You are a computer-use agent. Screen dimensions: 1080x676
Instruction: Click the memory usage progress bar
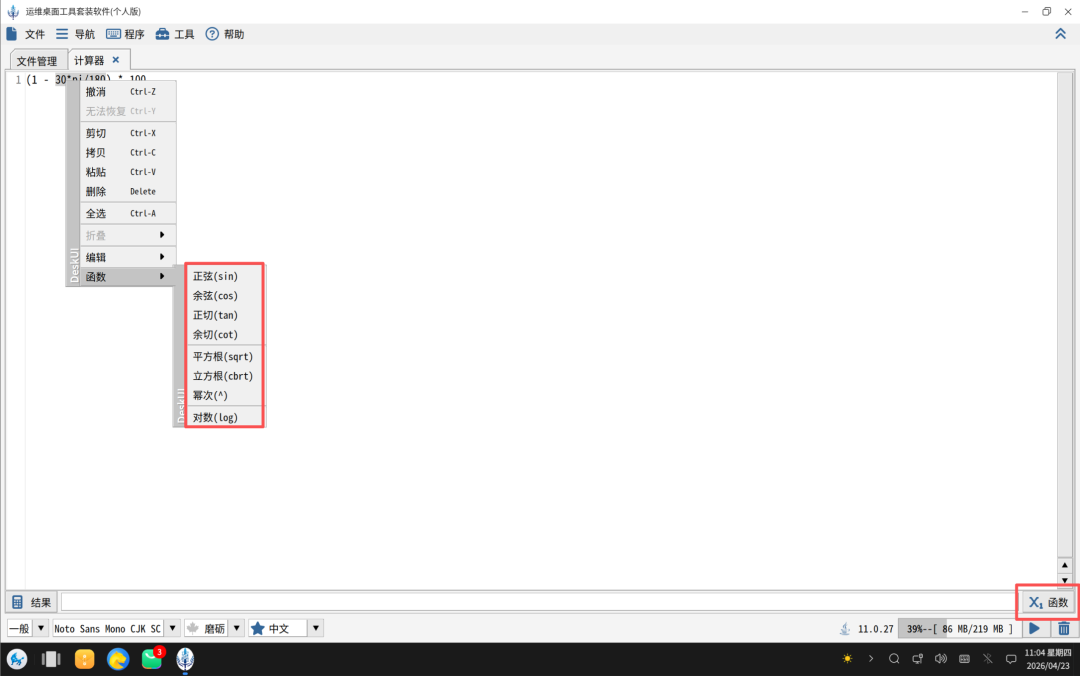[959, 628]
